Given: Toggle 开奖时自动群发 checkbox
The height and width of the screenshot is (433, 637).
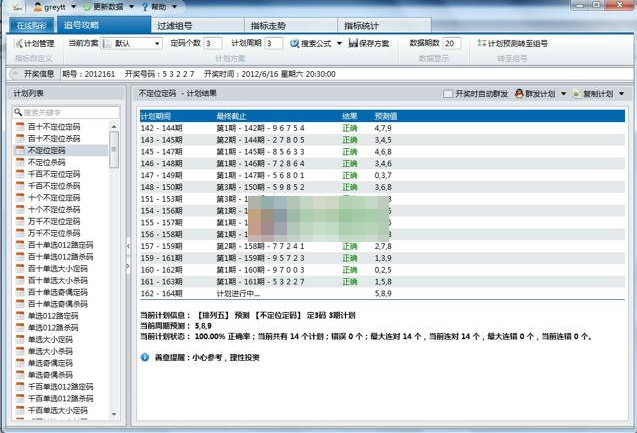Looking at the screenshot, I should pyautogui.click(x=448, y=93).
